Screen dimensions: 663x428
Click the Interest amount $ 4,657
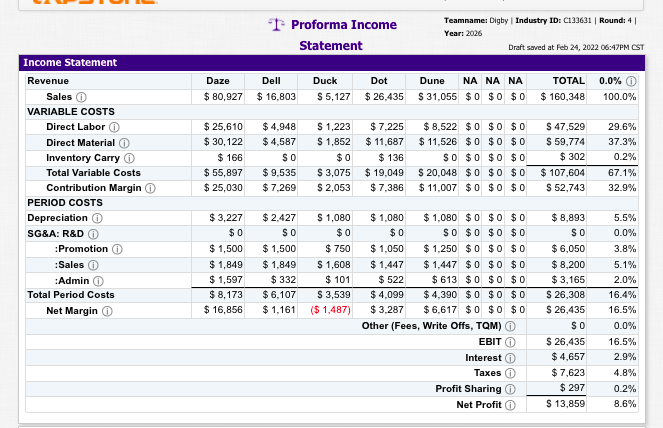pos(568,357)
